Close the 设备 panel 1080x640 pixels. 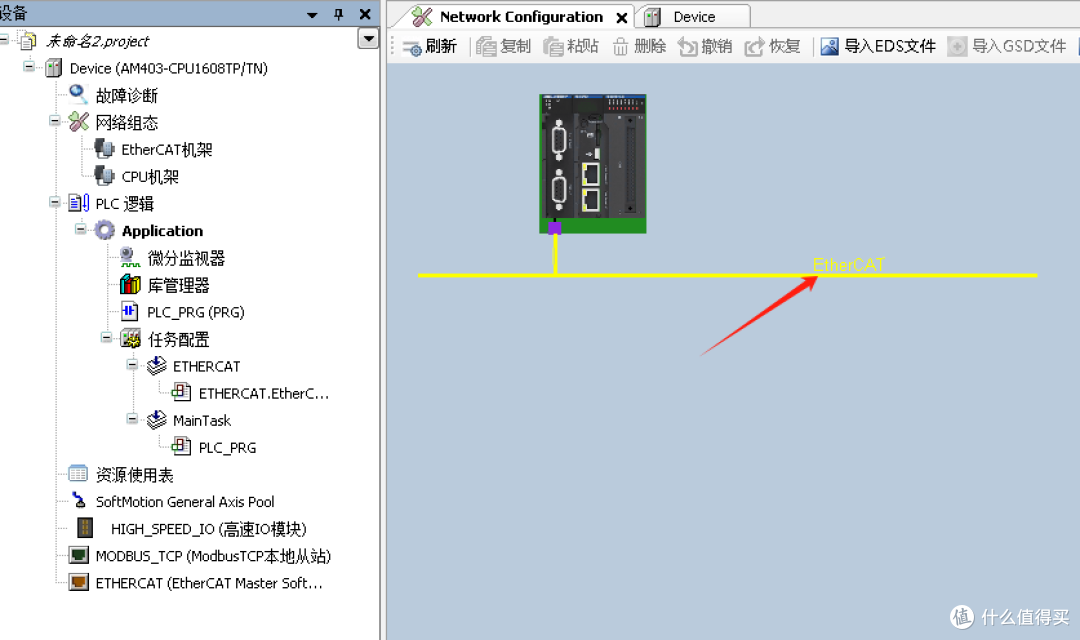tap(365, 14)
